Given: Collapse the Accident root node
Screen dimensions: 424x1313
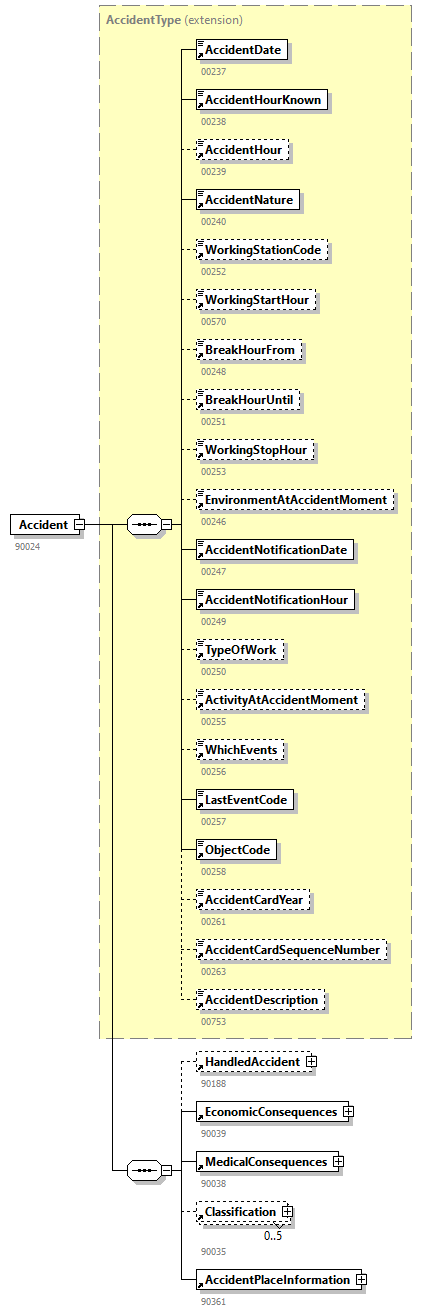Looking at the screenshot, I should (x=79, y=524).
